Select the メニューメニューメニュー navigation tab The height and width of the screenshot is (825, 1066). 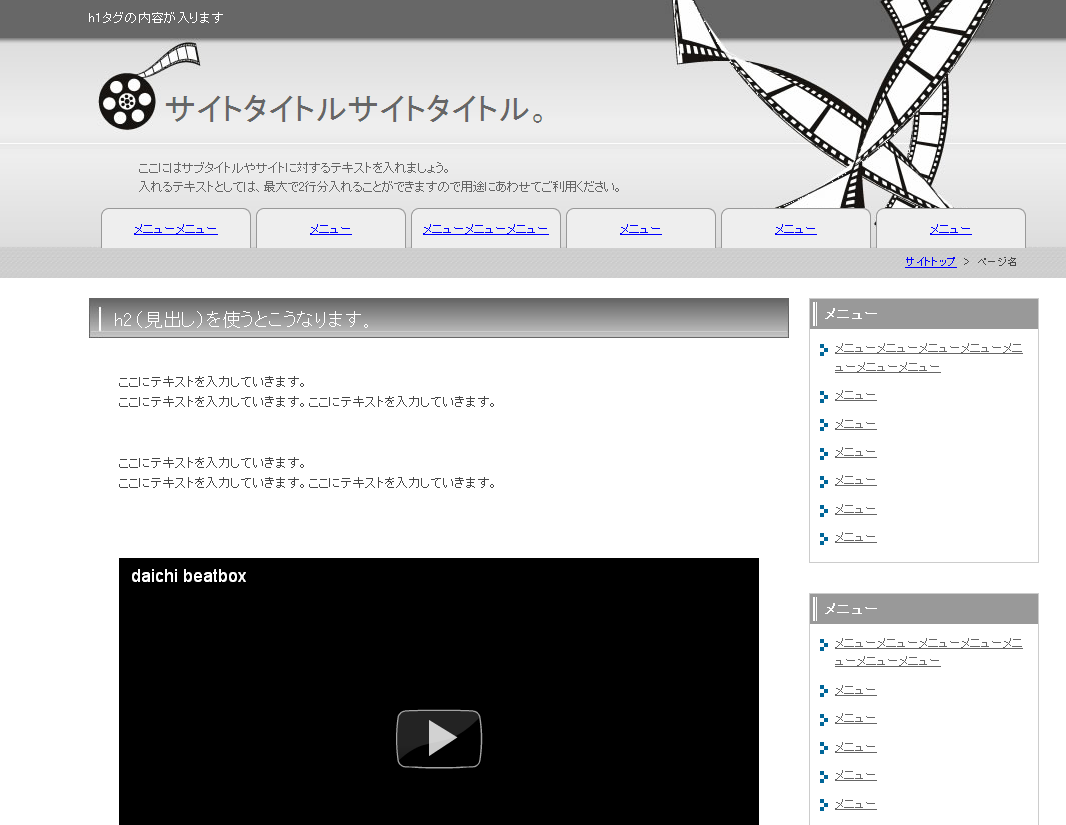click(485, 229)
